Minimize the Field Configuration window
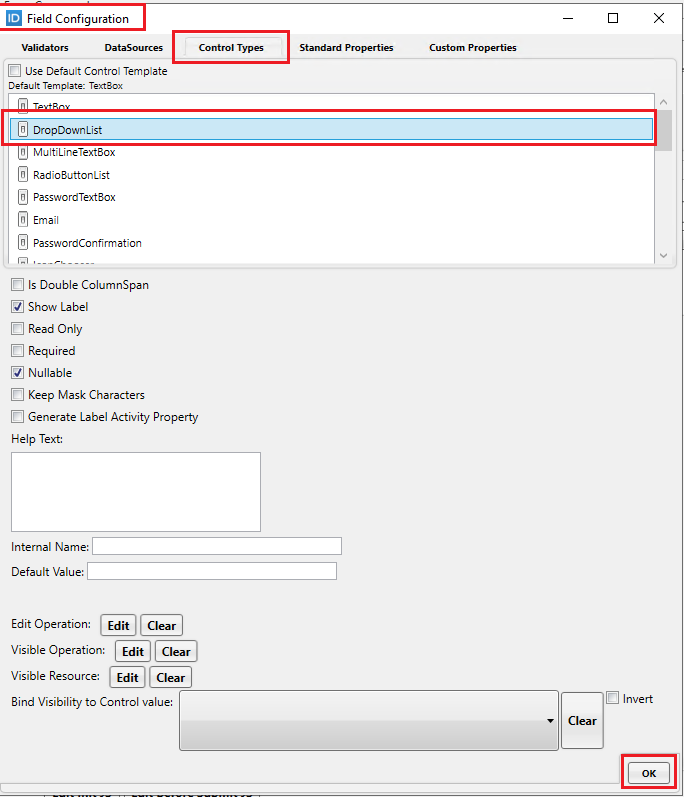The width and height of the screenshot is (684, 797). [x=568, y=18]
